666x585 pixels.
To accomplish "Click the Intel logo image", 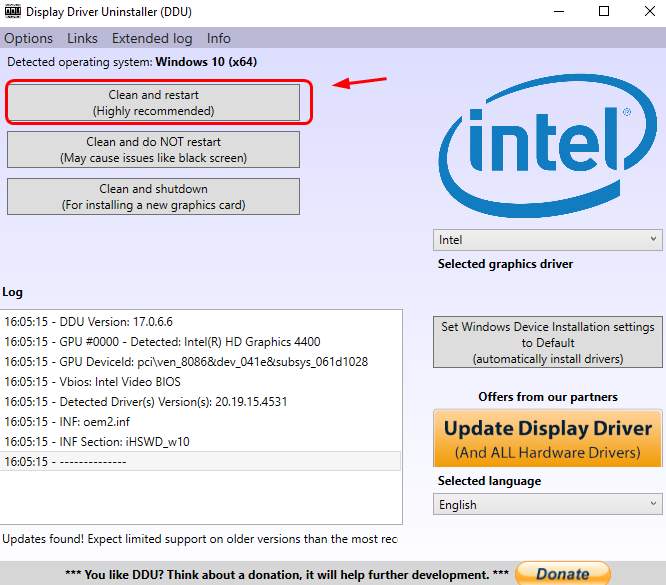I will click(547, 146).
